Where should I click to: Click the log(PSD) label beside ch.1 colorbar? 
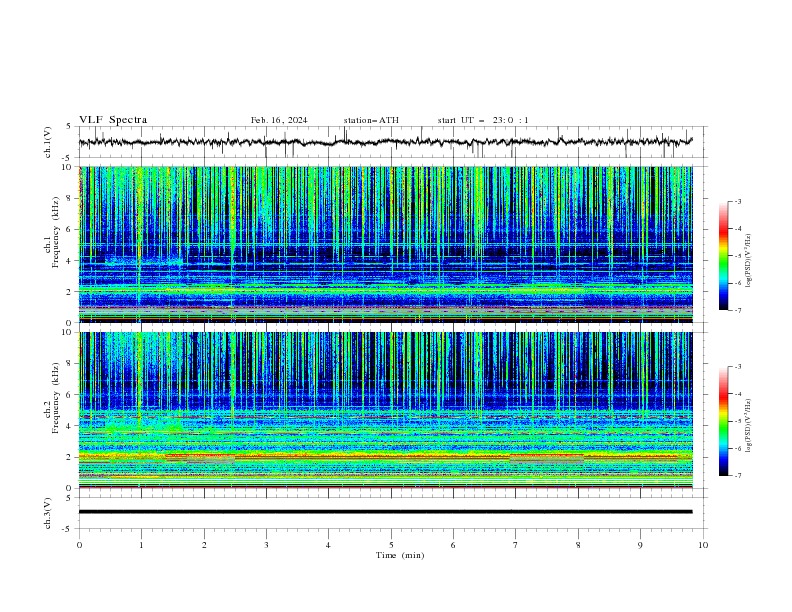[748, 261]
